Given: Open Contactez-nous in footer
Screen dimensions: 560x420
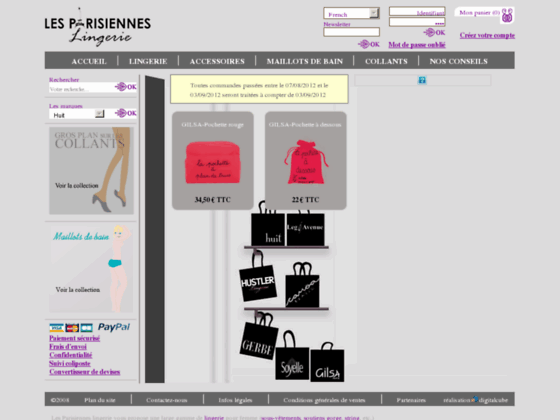Looking at the screenshot, I should click(x=167, y=400).
